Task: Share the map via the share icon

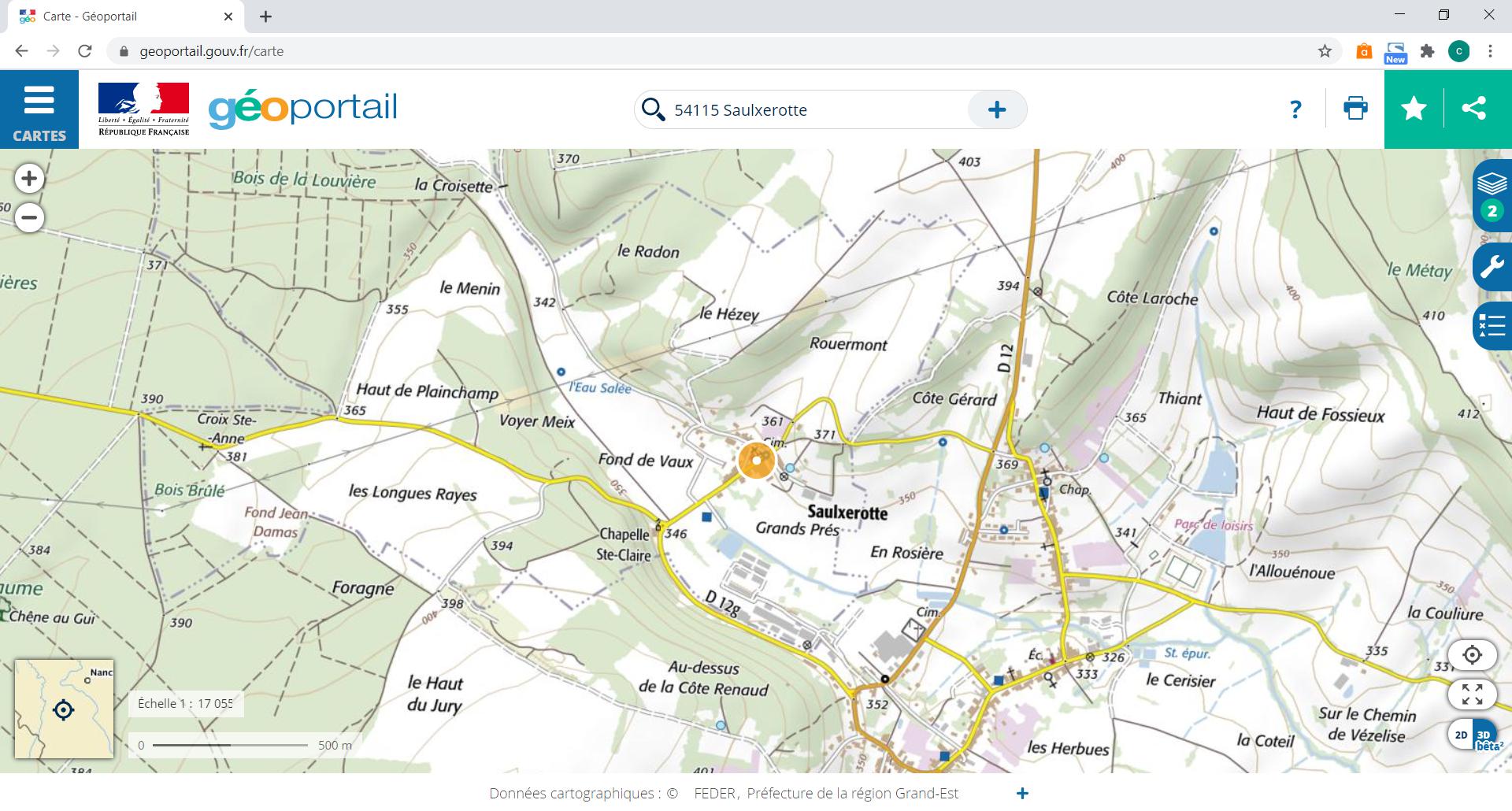Action: click(1473, 109)
